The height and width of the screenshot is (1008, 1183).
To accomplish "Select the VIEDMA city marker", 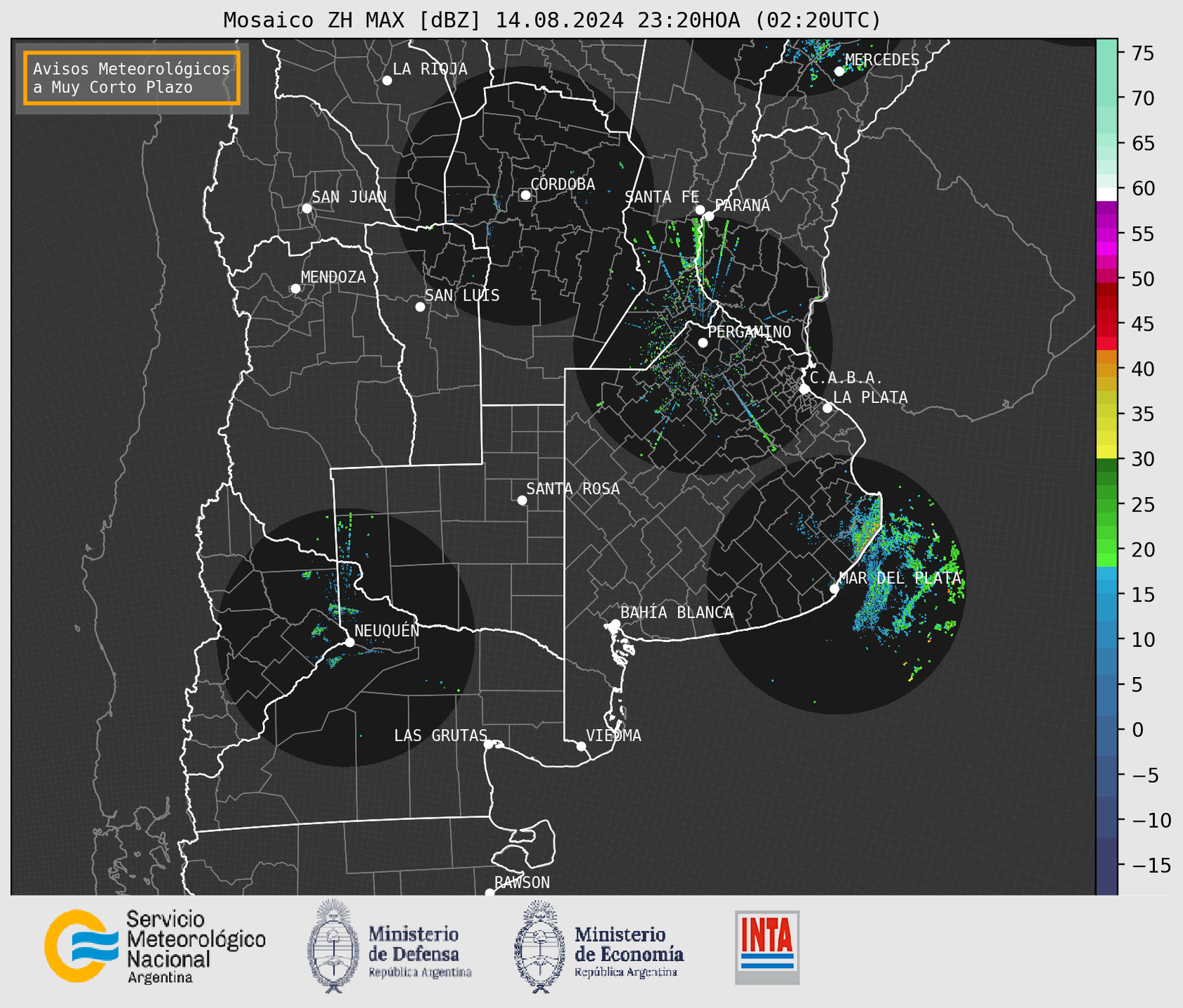I will (581, 746).
